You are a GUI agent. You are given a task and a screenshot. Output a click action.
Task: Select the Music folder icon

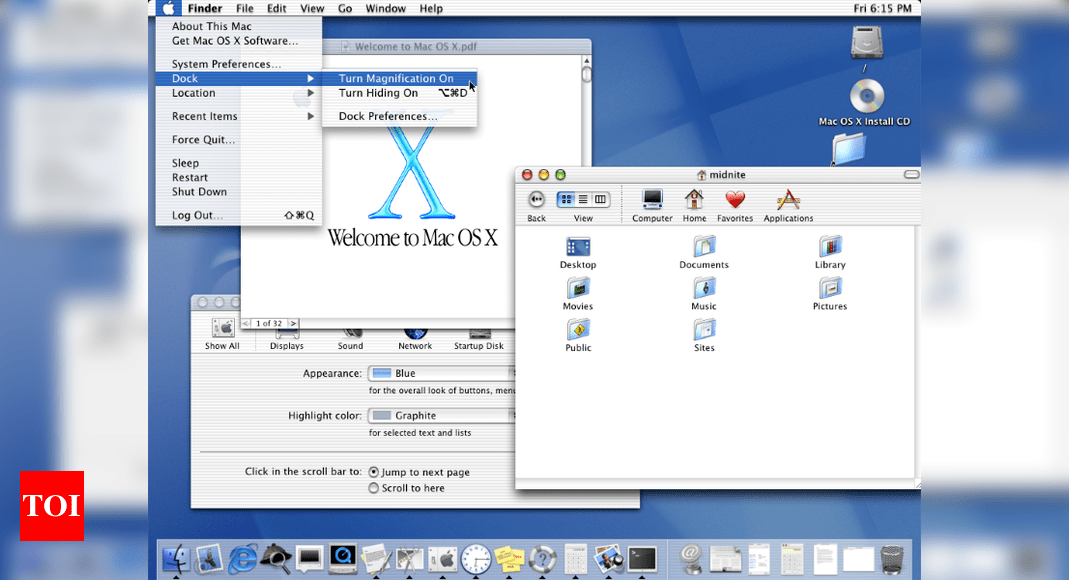click(704, 294)
